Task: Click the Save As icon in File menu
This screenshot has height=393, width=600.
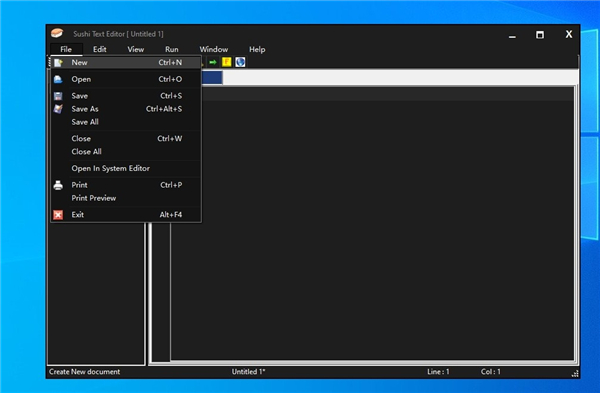Action: coord(58,109)
